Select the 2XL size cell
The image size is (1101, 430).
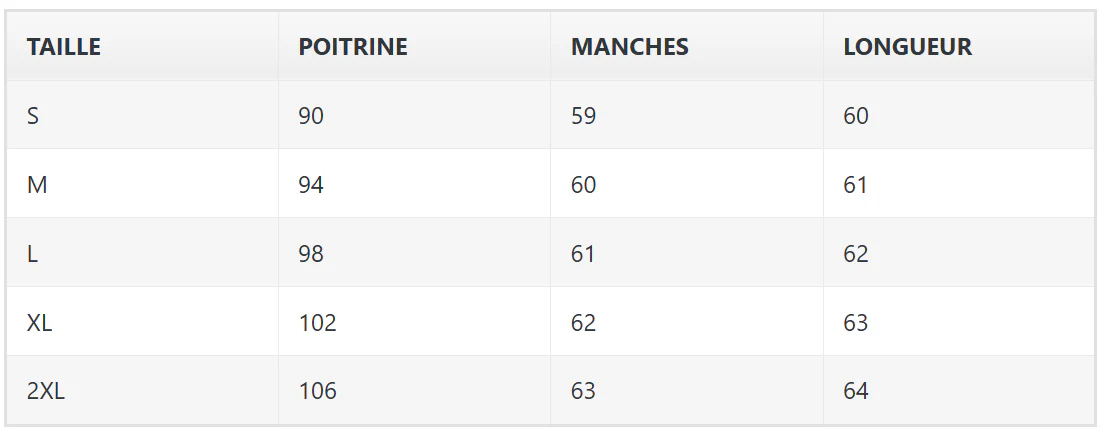143,390
